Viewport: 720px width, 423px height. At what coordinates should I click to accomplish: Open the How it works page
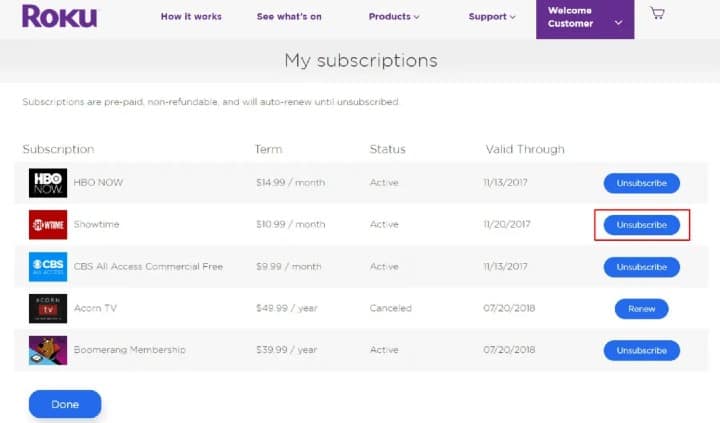tap(191, 17)
